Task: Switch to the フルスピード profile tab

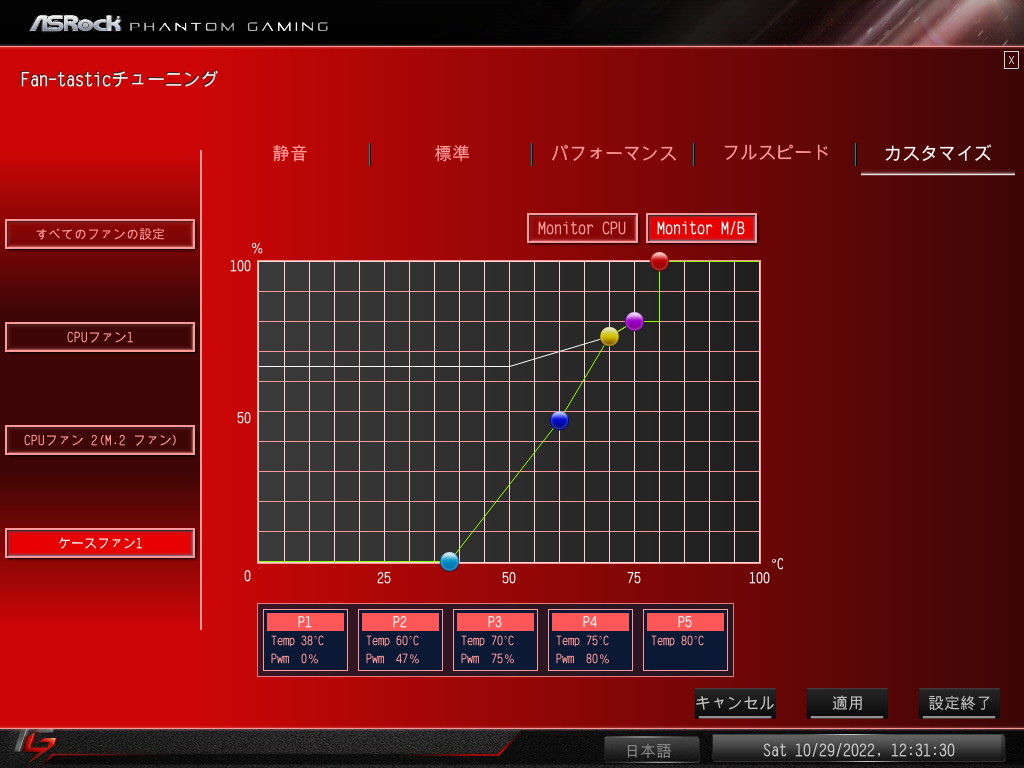Action: coord(775,153)
